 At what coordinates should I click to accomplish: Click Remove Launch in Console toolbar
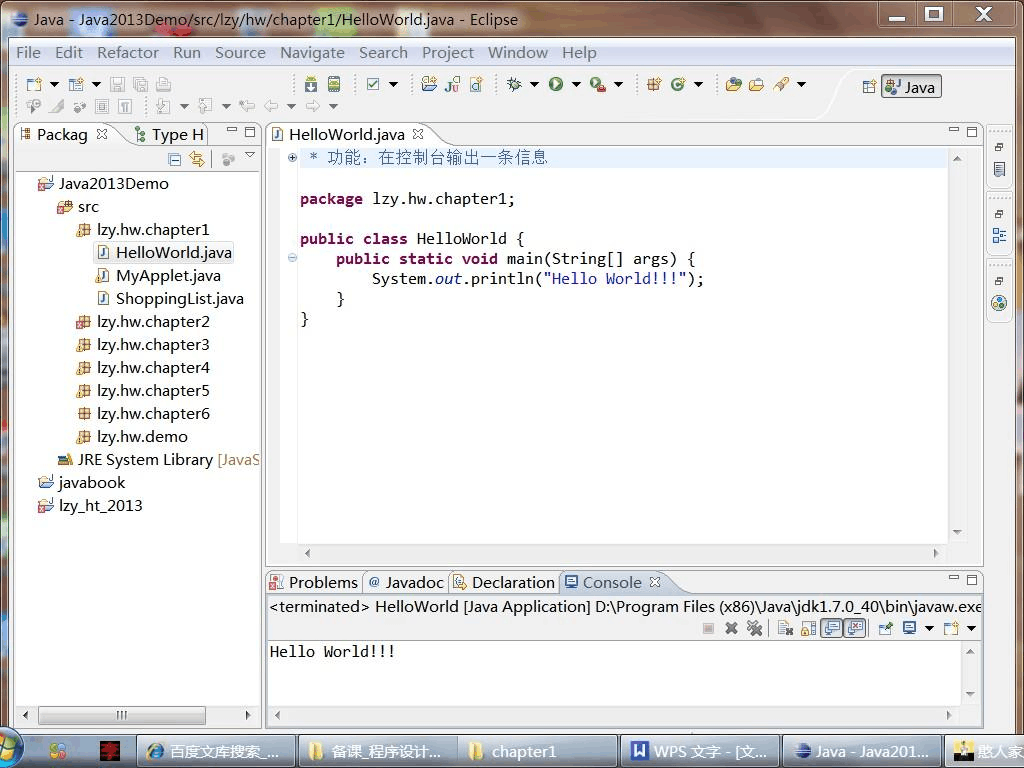731,628
